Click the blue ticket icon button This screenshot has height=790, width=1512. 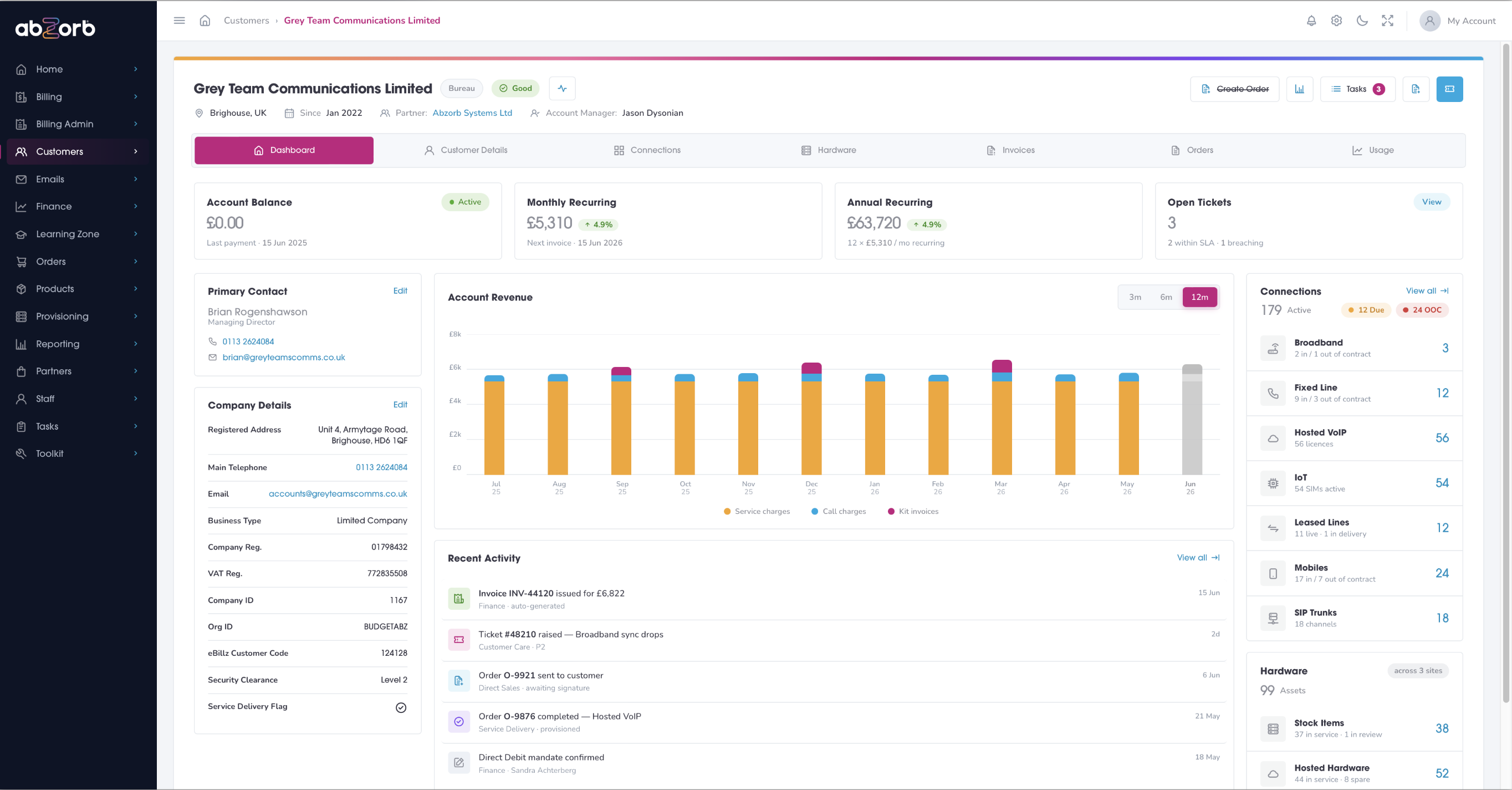1449,89
